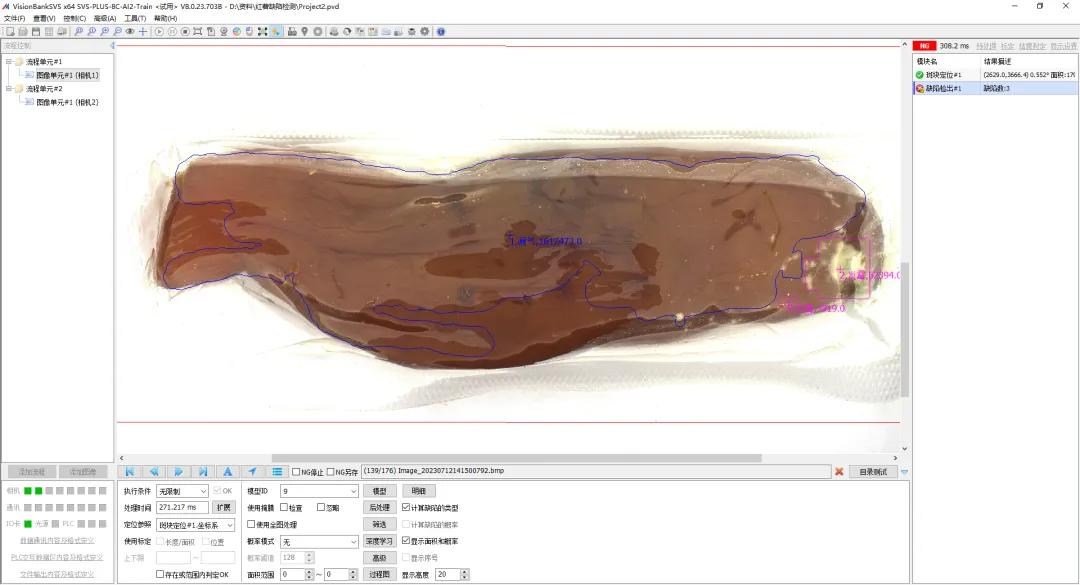Select 图像单元#1 (相机2) tree item
Viewport: 1080px width, 585px height.
pyautogui.click(x=67, y=102)
